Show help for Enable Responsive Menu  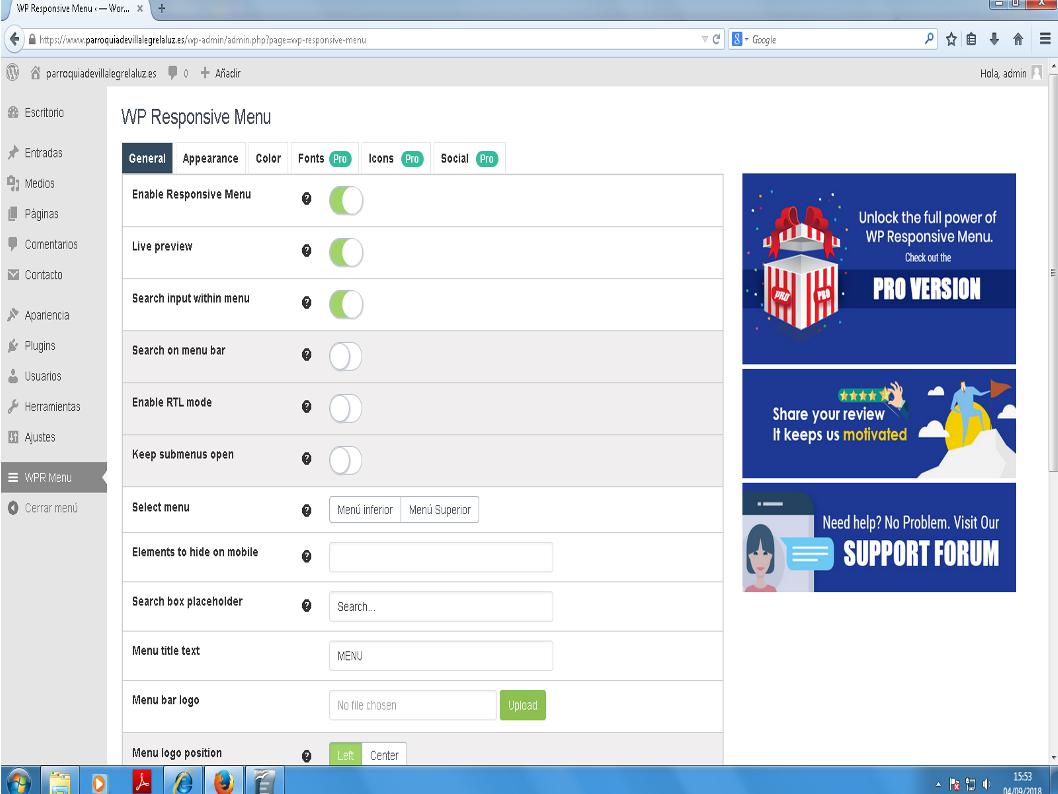tap(306, 198)
